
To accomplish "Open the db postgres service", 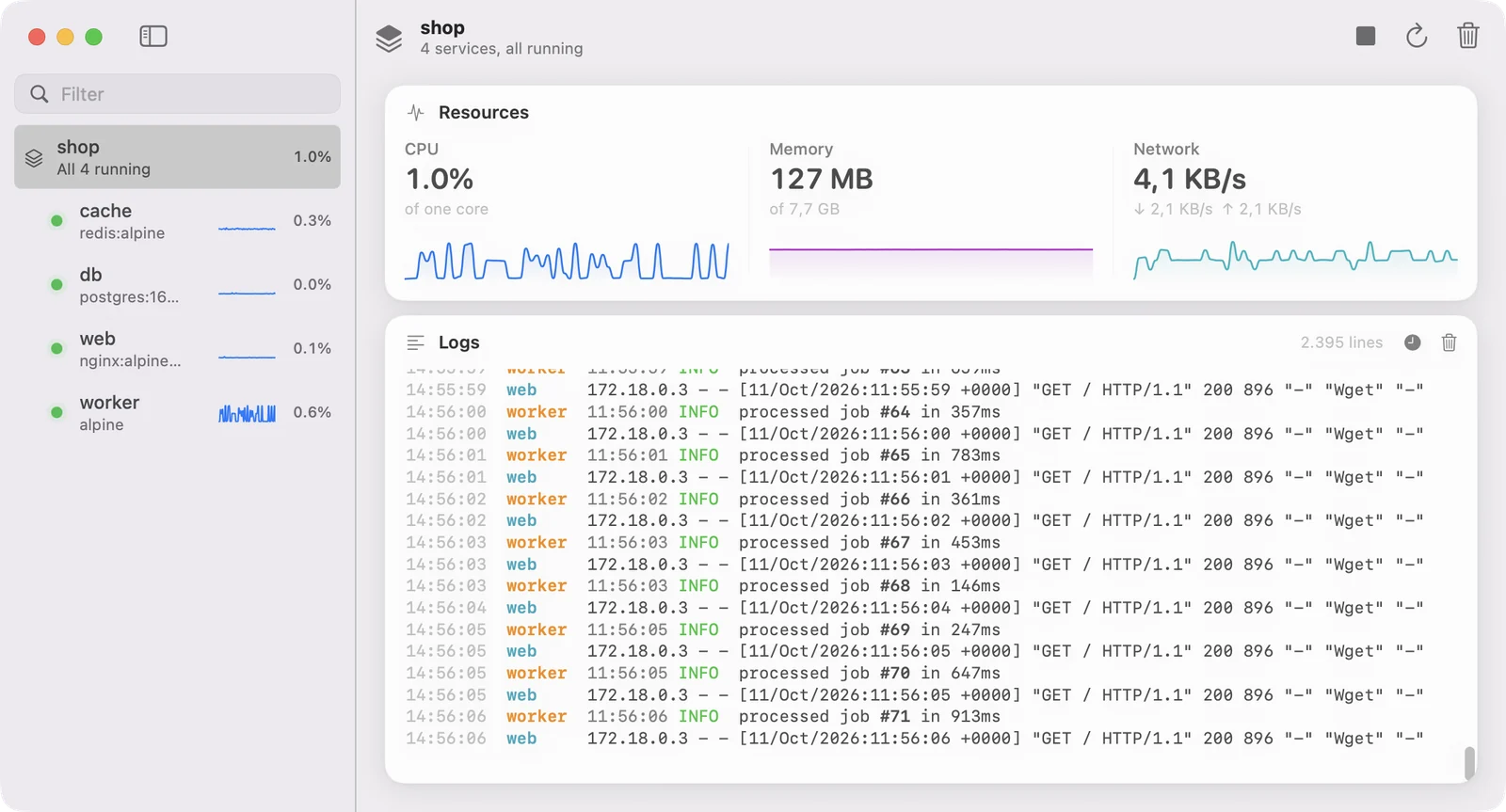I will (177, 285).
